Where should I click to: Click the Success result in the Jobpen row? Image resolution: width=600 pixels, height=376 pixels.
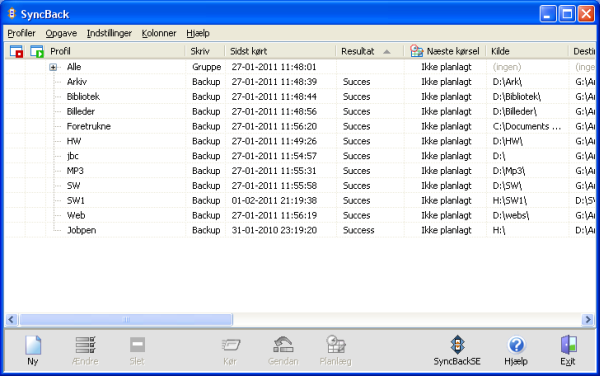359,230
